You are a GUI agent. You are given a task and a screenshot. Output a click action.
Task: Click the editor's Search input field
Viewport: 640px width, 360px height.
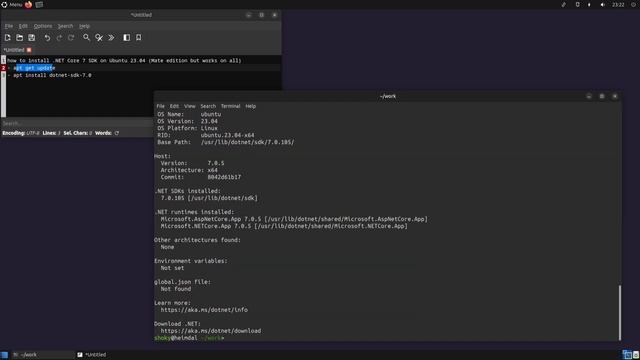coord(77,123)
